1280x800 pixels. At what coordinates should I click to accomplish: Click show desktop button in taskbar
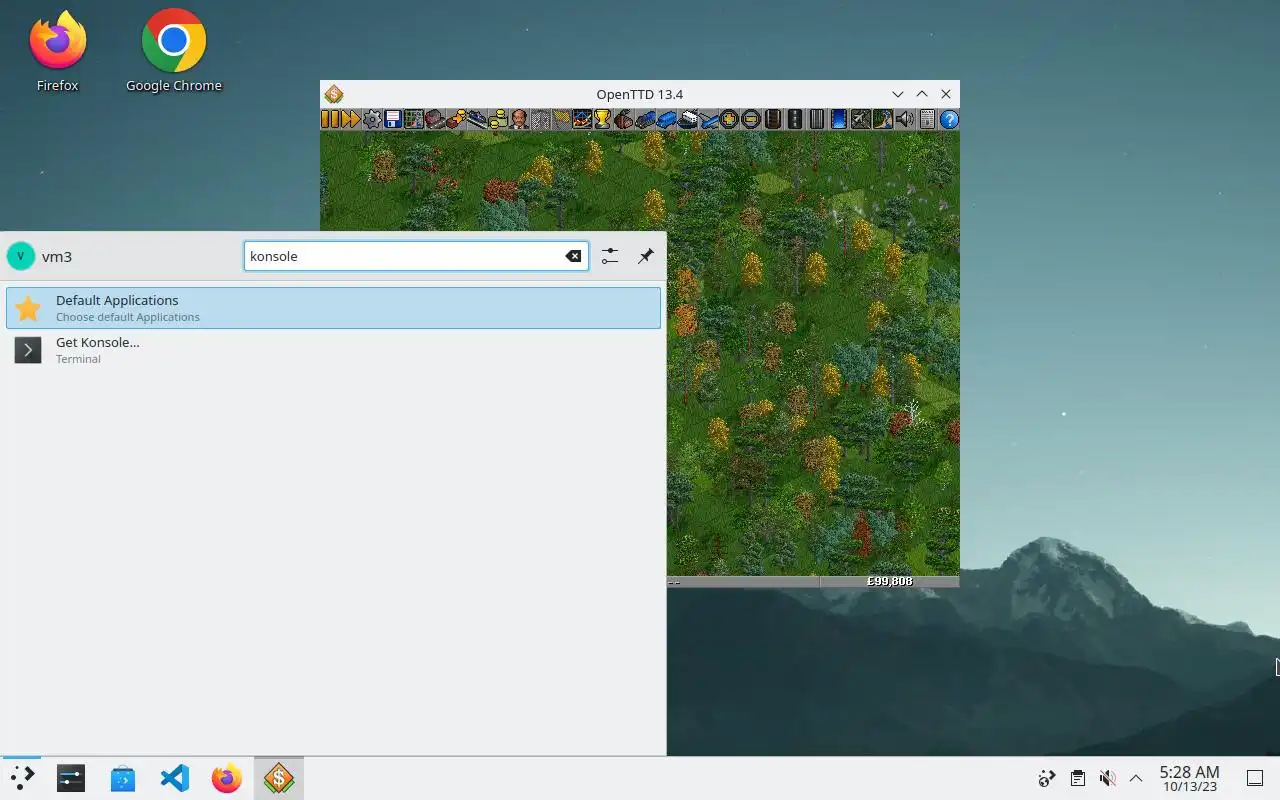[1255, 778]
